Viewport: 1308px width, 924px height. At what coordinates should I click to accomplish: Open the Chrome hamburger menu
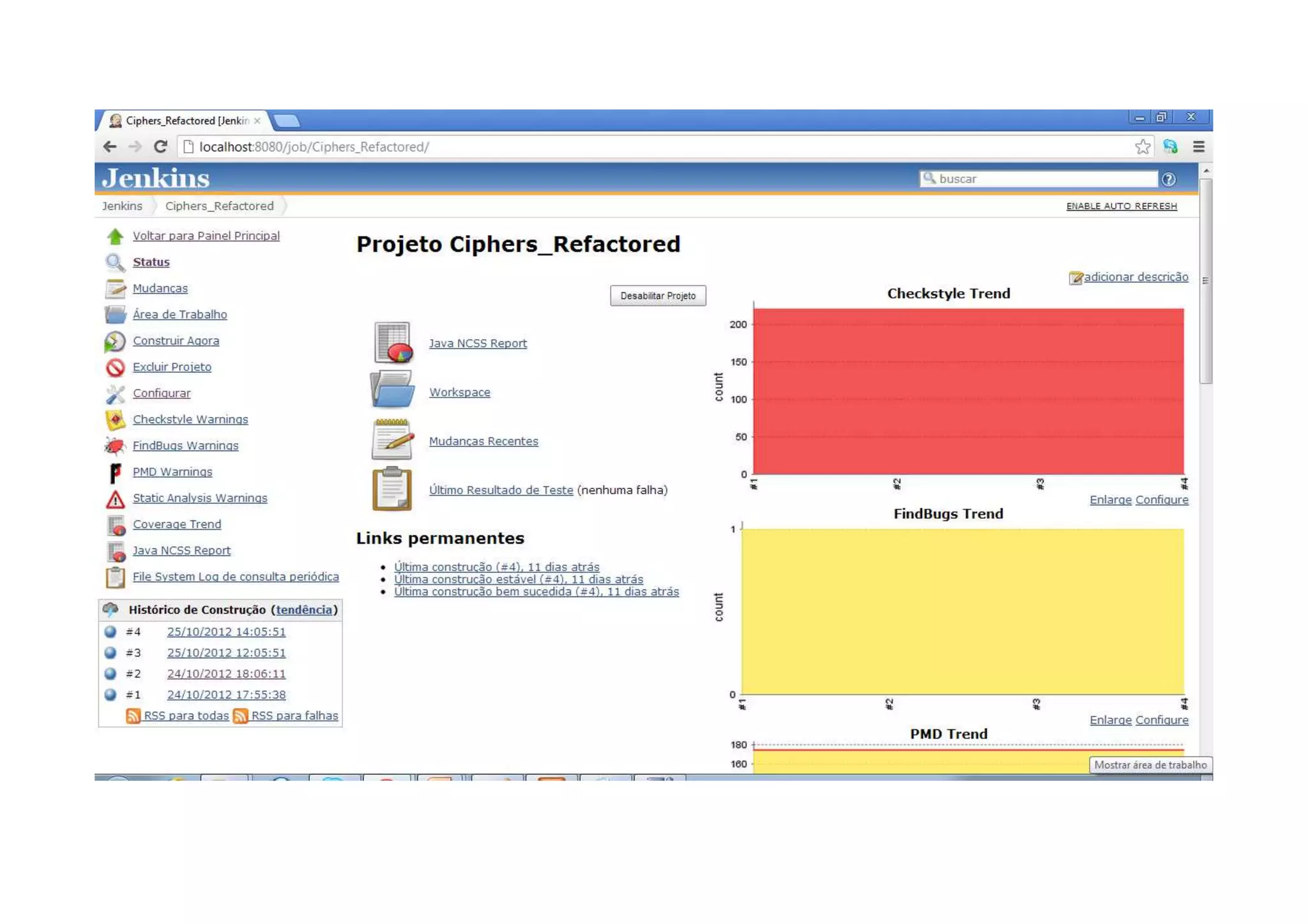coord(1198,147)
